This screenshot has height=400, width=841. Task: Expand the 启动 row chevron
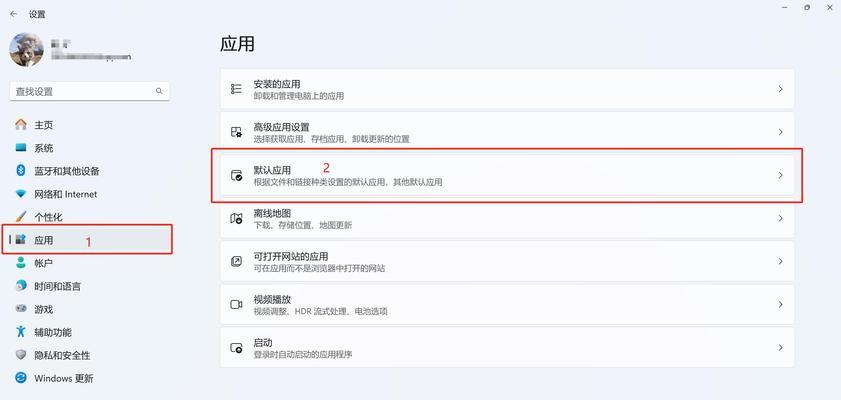point(780,347)
